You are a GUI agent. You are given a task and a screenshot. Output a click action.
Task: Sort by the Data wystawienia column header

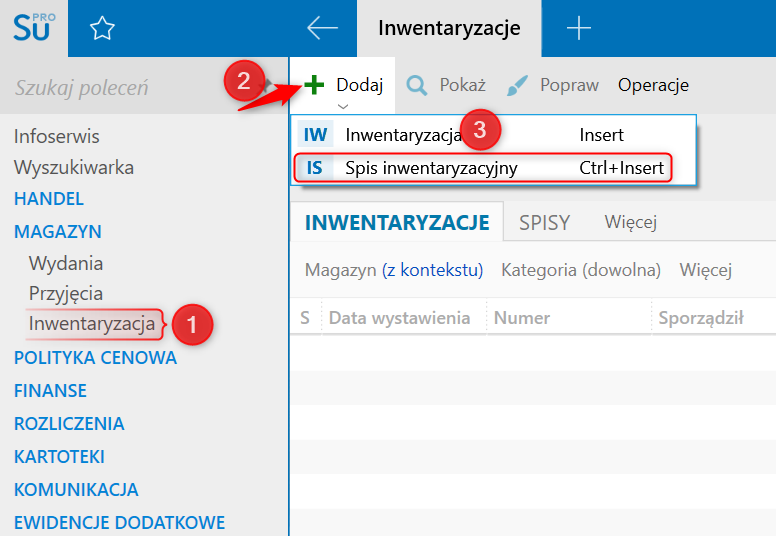click(399, 318)
